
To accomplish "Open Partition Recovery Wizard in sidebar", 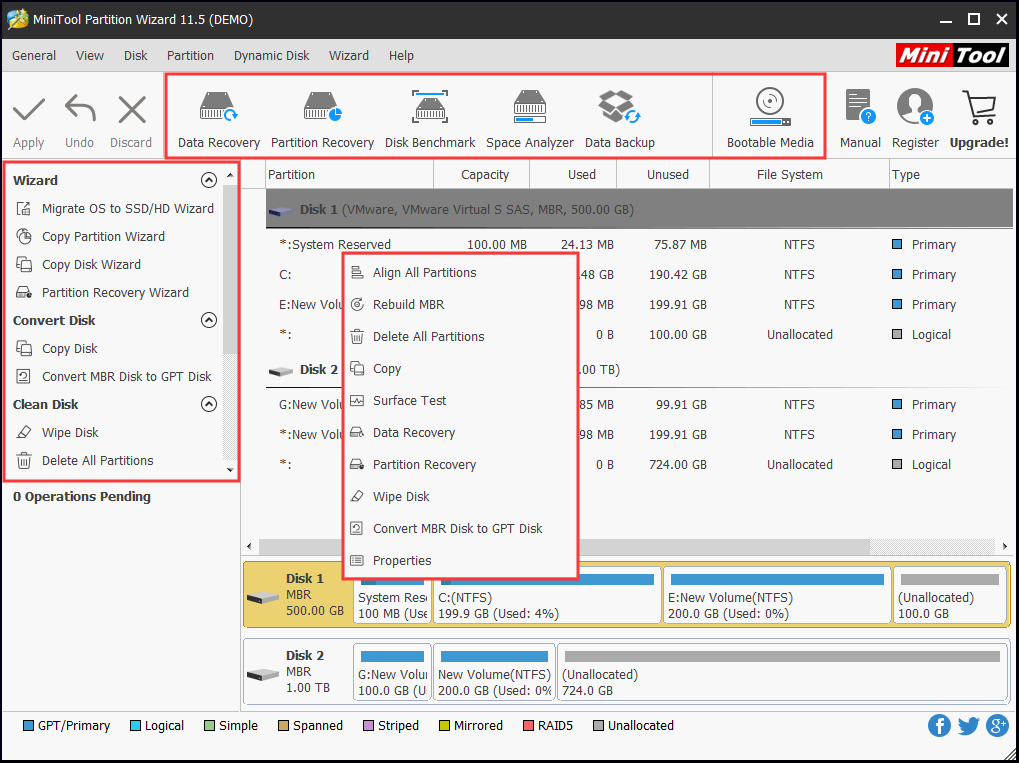I will coord(102,292).
